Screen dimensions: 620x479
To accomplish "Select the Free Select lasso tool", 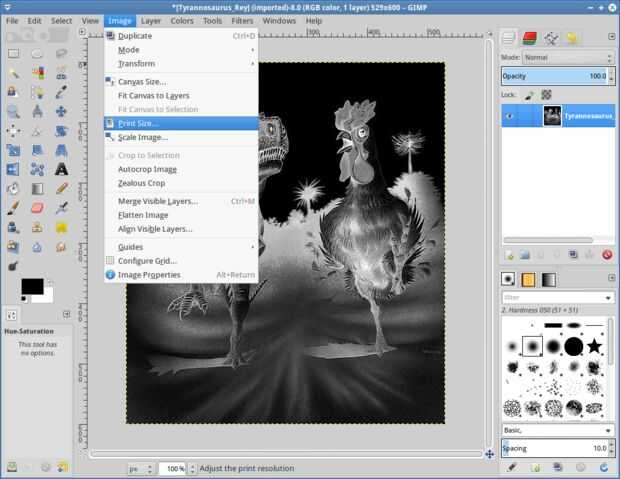I will point(61,53).
